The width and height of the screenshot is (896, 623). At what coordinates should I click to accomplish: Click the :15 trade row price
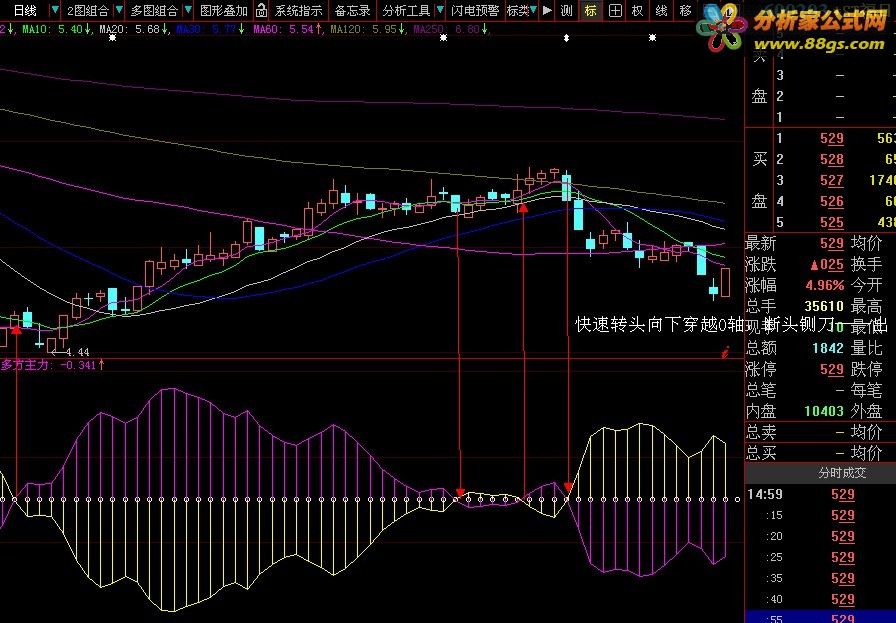tap(843, 516)
